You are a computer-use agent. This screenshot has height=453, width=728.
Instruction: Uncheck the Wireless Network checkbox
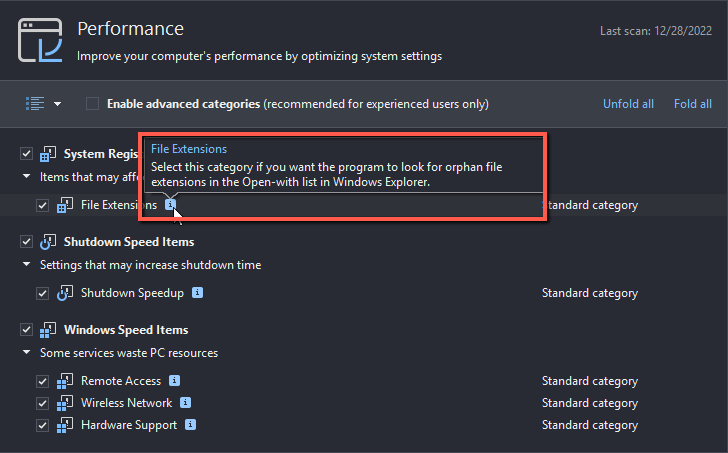pyautogui.click(x=42, y=403)
